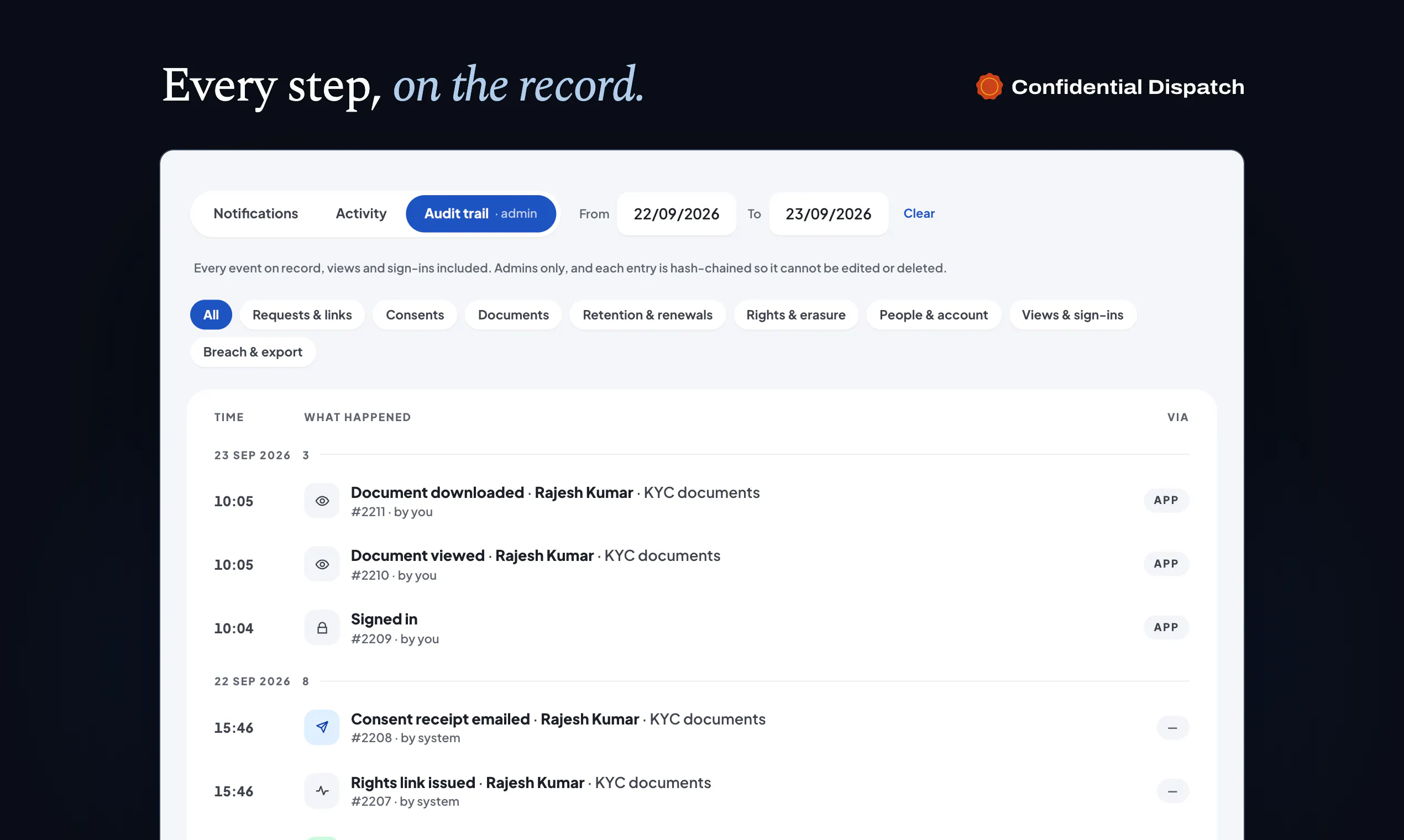
Task: Click the 'Signed in' entry title
Action: 384,620
